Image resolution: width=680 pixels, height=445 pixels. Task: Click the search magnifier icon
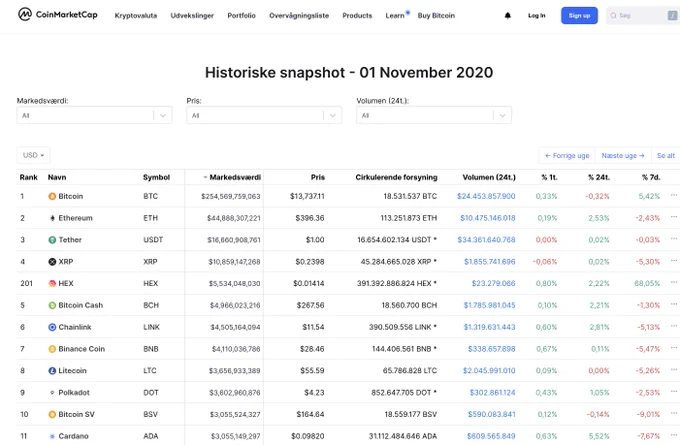[613, 16]
